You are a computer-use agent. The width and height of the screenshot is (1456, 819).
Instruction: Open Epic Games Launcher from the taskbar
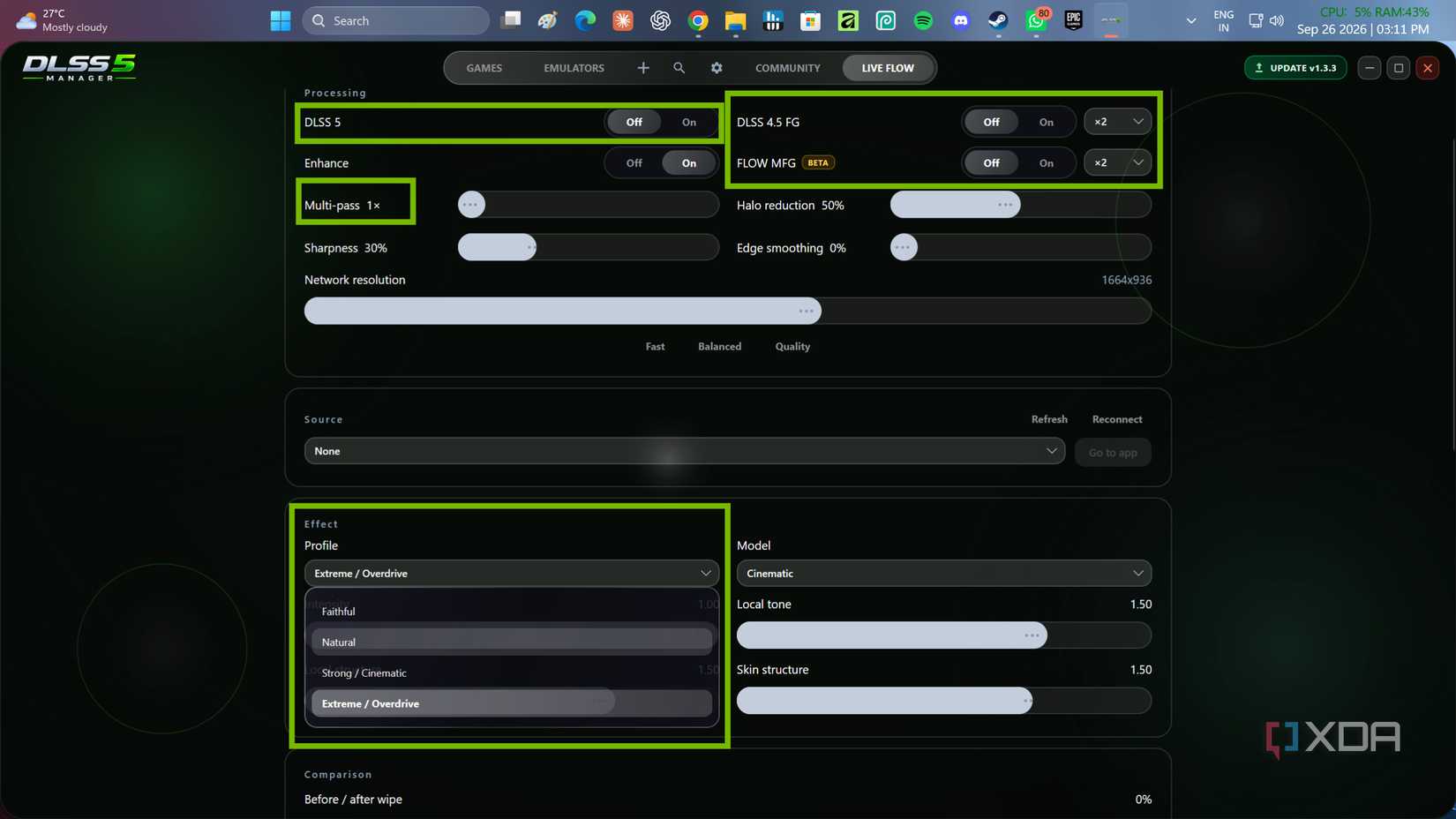coord(1073,20)
